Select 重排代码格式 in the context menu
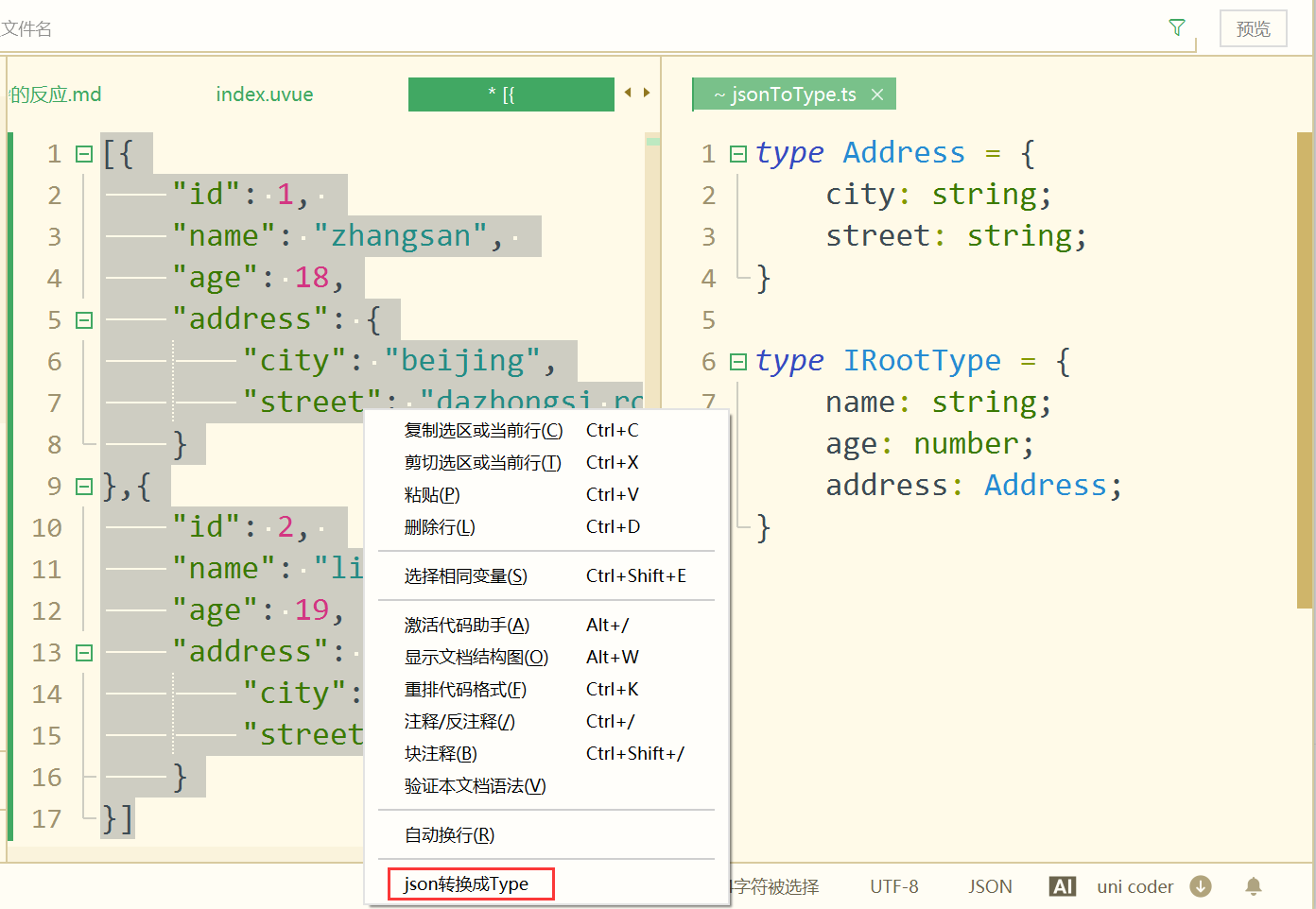1316x909 pixels. click(466, 690)
